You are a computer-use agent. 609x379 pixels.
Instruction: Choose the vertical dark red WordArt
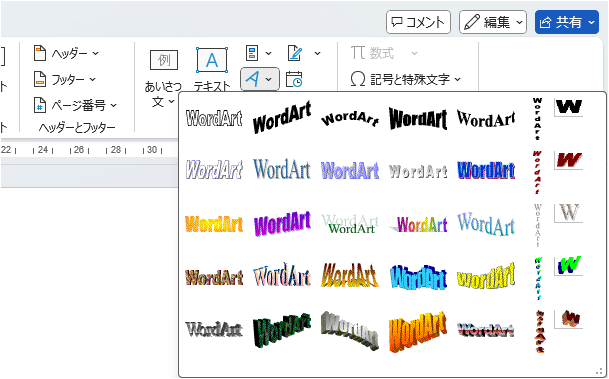click(x=538, y=172)
